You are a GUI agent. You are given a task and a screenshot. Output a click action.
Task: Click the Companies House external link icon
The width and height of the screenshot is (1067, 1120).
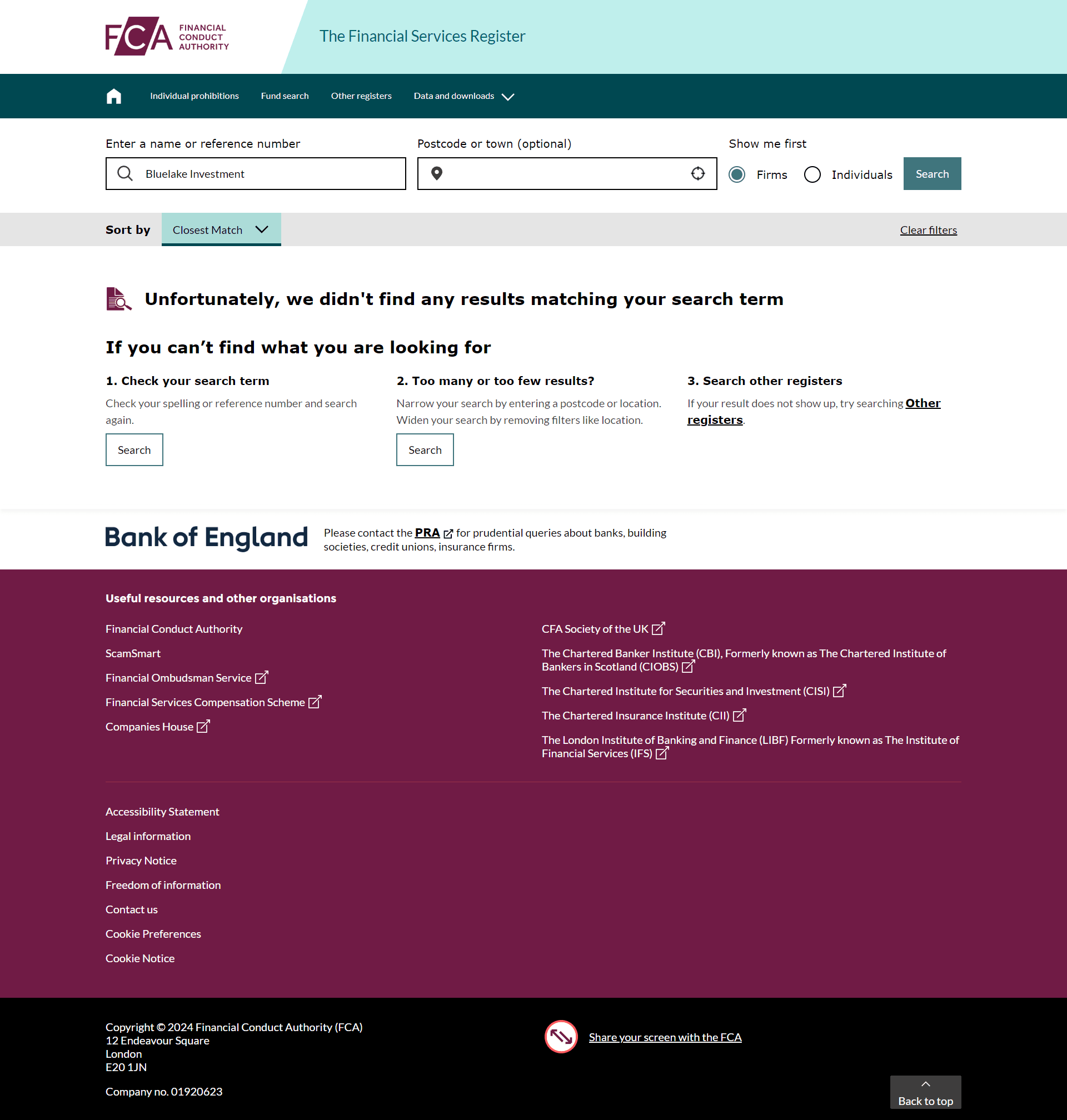click(204, 725)
